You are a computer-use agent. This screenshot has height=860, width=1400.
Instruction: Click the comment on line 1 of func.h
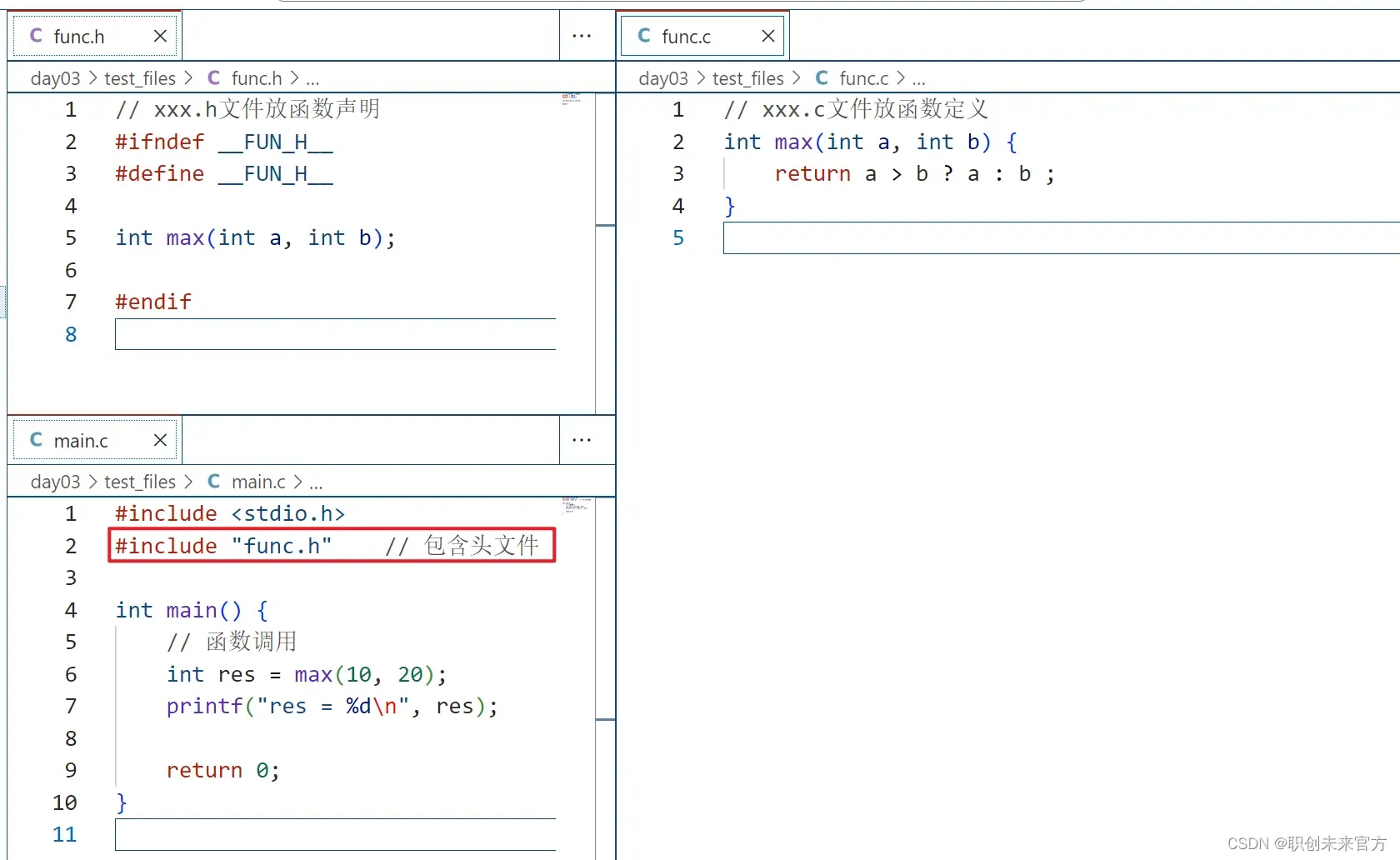pyautogui.click(x=247, y=109)
